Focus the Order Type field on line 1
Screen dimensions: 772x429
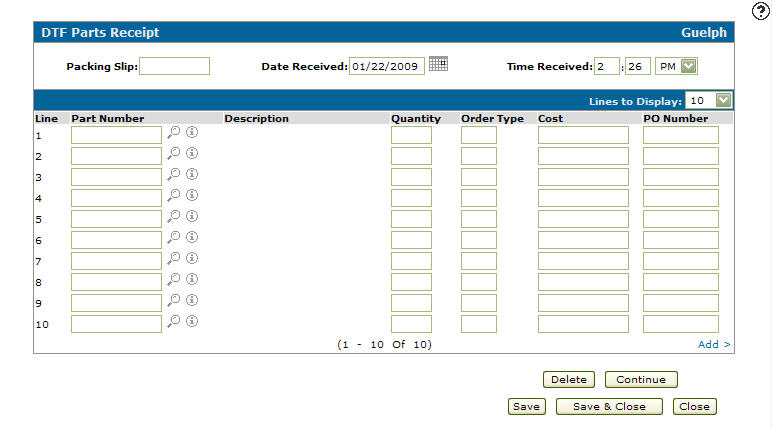479,135
